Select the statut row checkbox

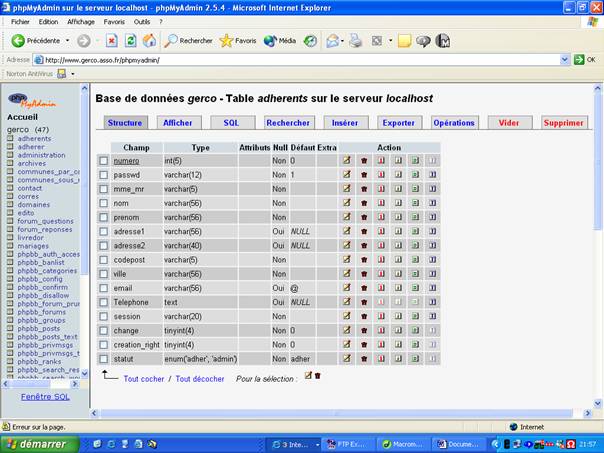[103, 358]
